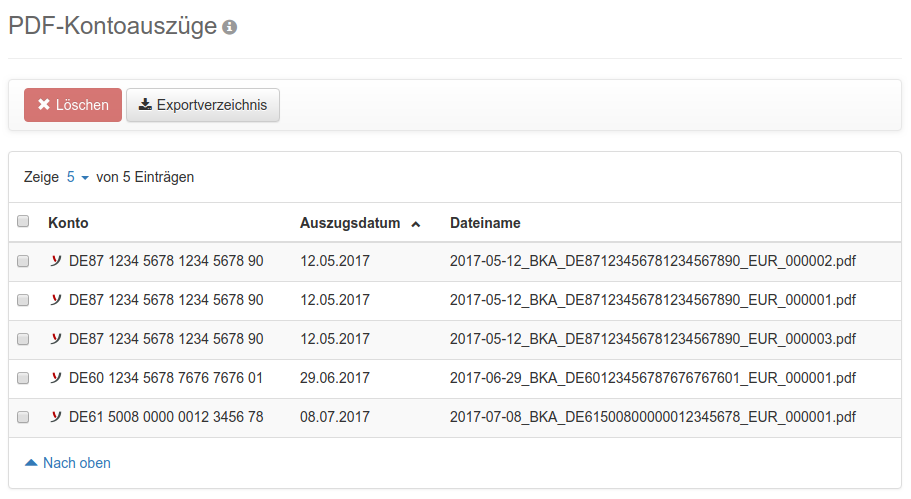The width and height of the screenshot is (911, 499).
Task: Click the bank icon in the 2017-05-12 EUR_000001.pdf row
Action: (56, 300)
